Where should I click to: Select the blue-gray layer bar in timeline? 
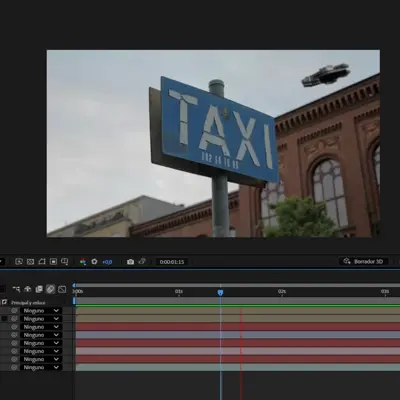tap(238, 335)
